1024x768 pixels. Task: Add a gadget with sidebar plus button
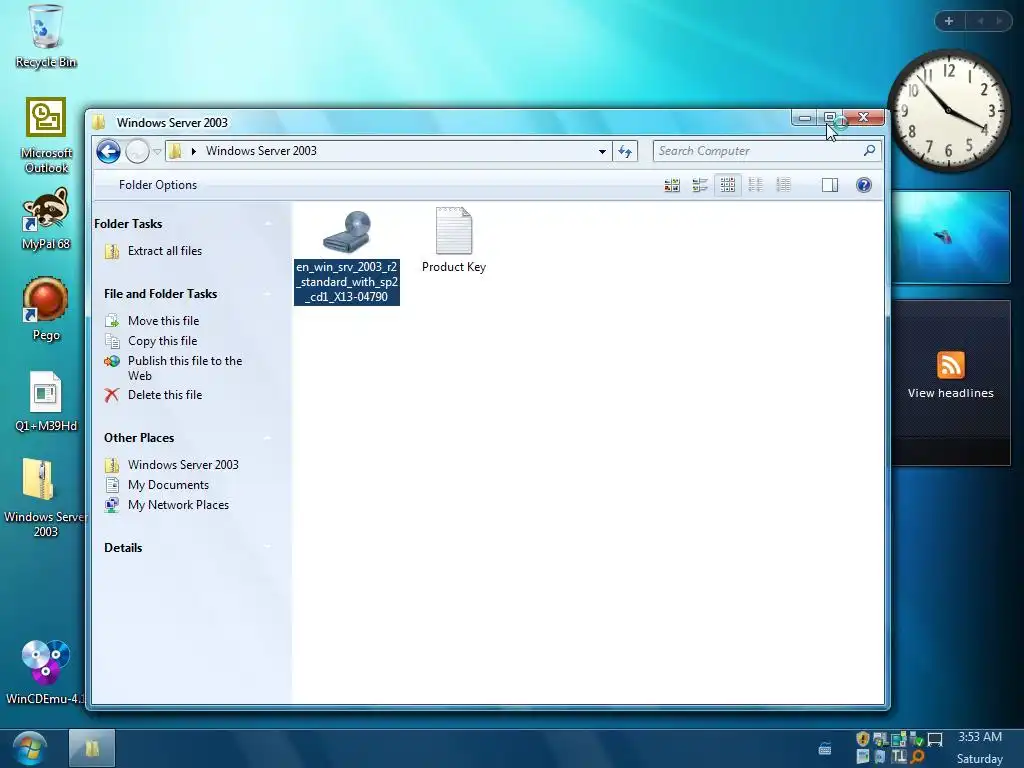[x=949, y=22]
